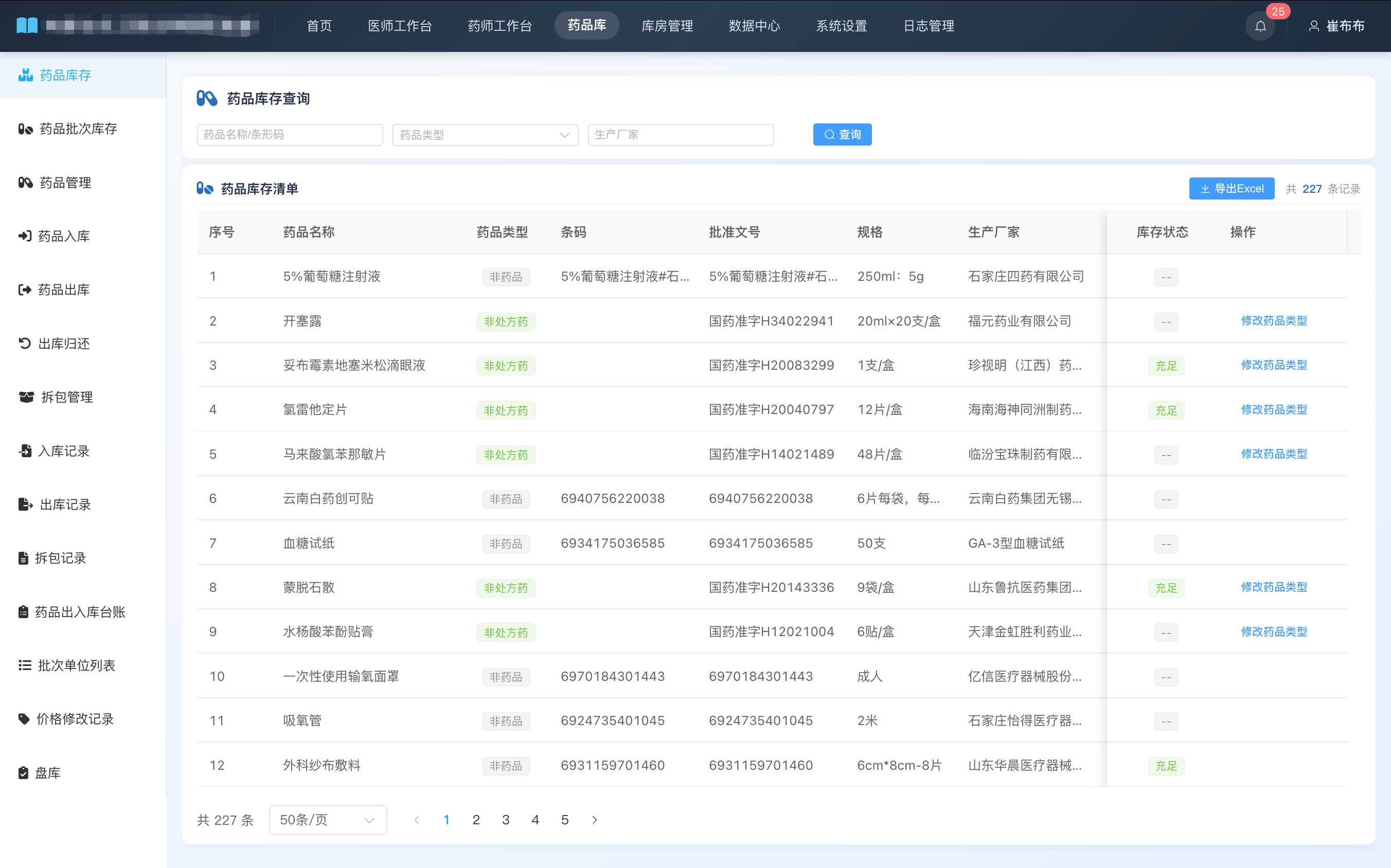Click the 入库记录 file icon
The image size is (1391, 868).
point(25,450)
